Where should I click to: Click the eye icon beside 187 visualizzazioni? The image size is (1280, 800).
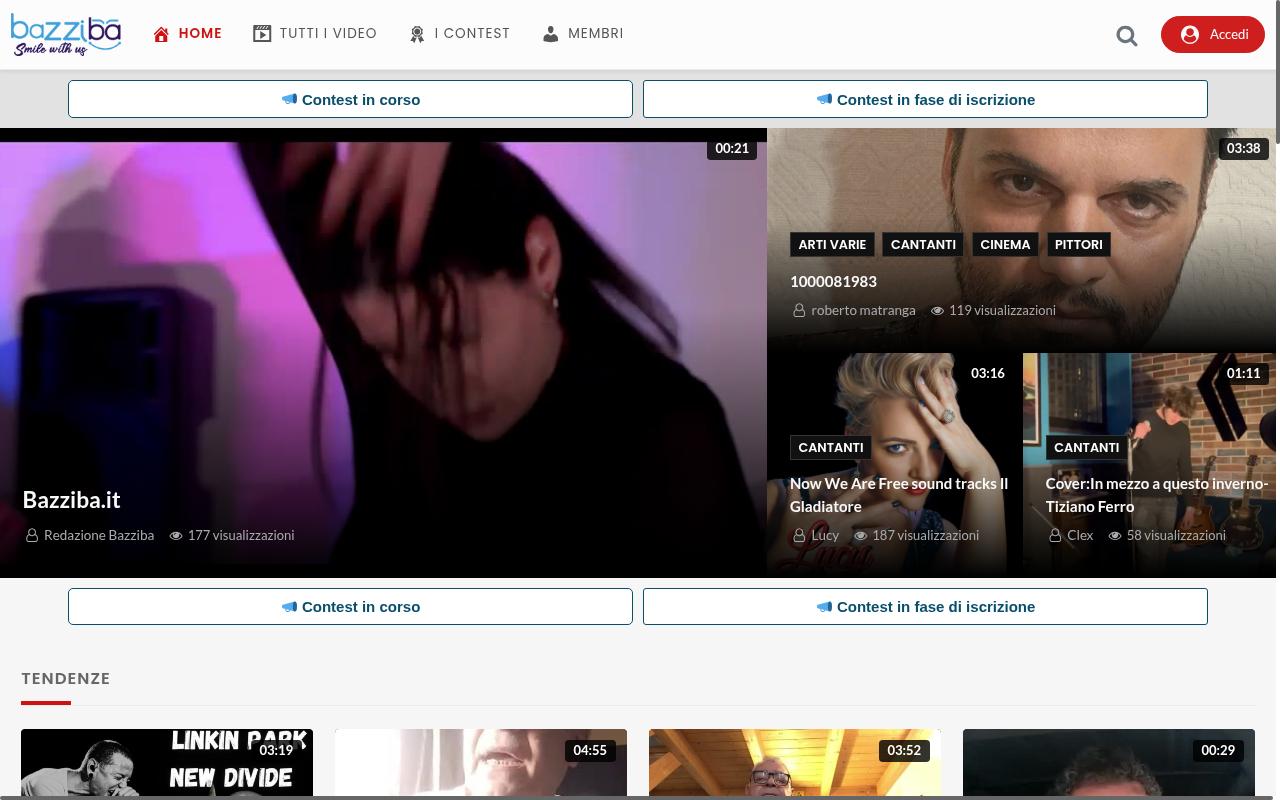861,536
